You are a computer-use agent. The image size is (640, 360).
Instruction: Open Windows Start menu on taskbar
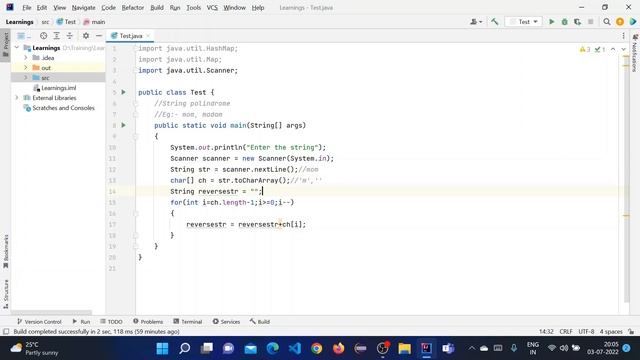(x=162, y=348)
